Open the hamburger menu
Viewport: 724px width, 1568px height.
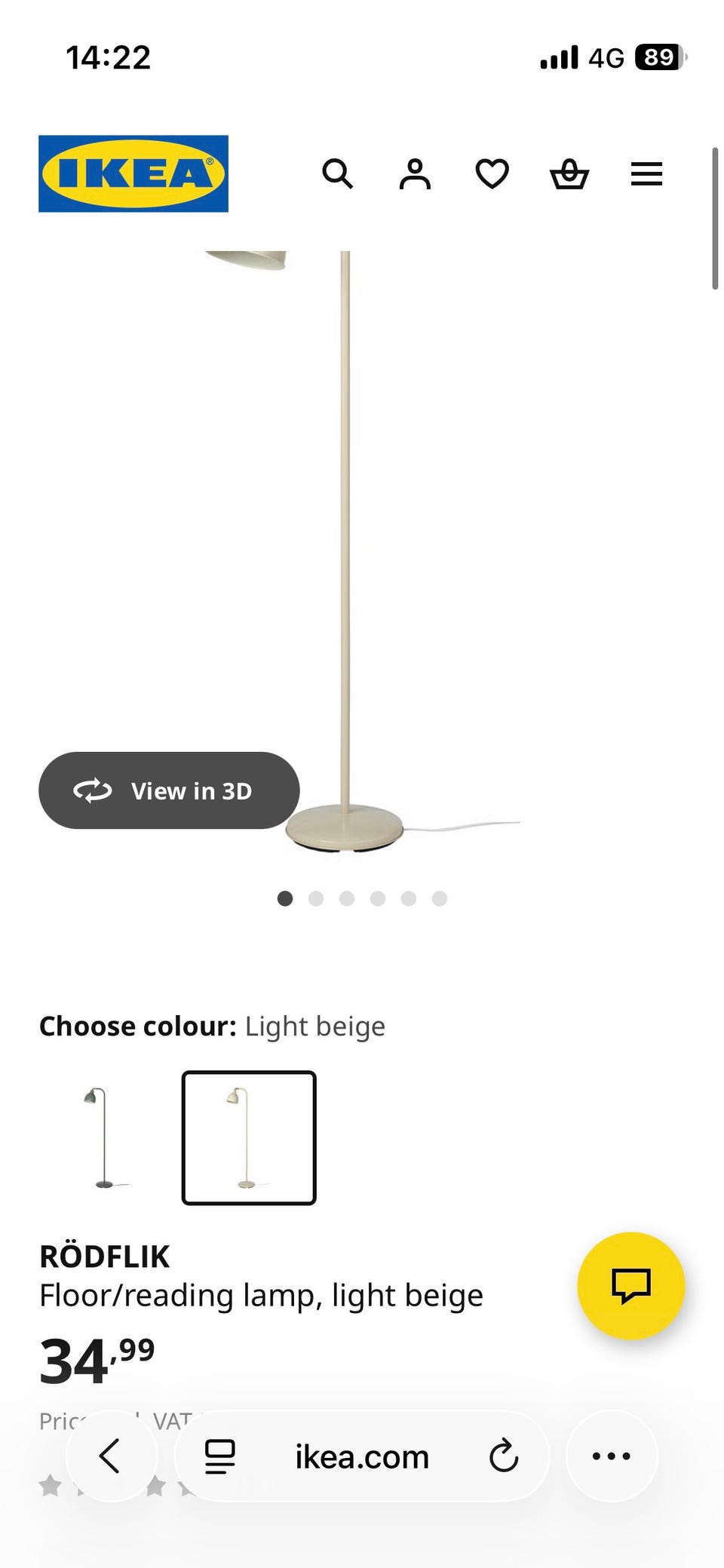pos(646,174)
